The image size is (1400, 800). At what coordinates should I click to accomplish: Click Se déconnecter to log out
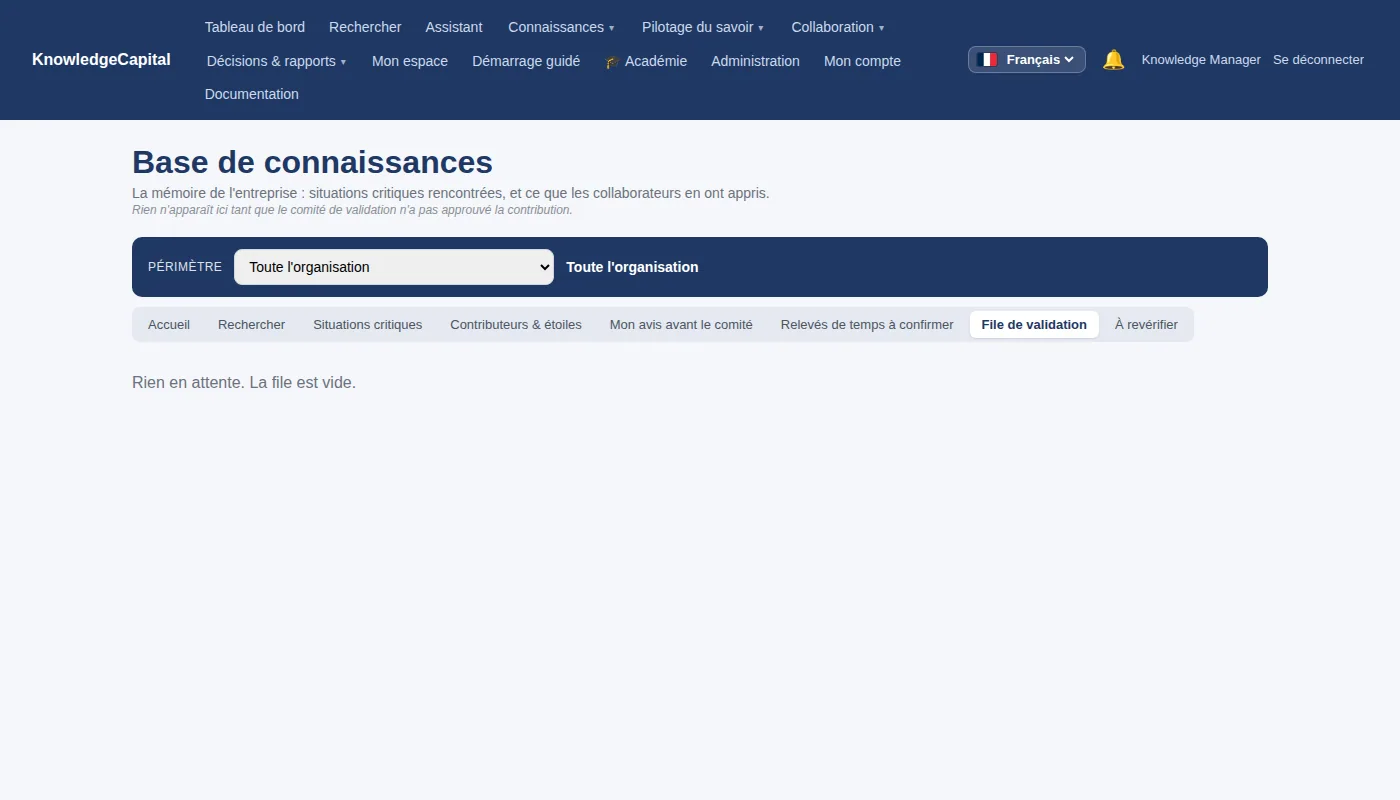(1318, 60)
